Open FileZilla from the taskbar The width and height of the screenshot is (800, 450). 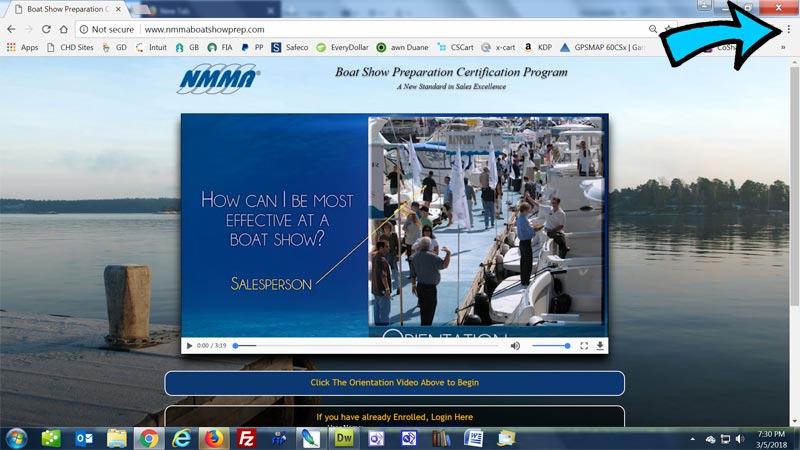pos(246,438)
